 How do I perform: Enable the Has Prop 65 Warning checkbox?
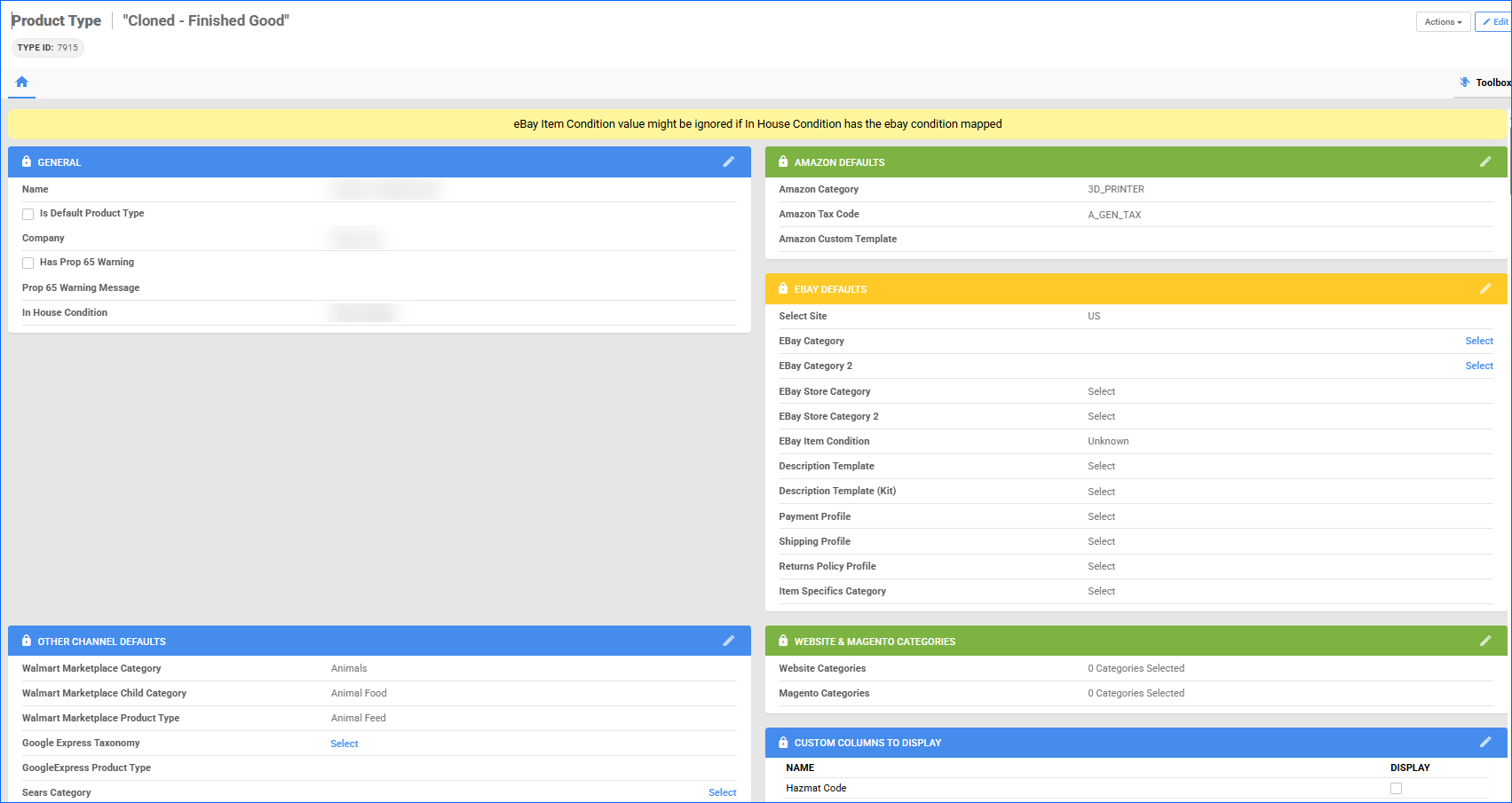point(28,263)
